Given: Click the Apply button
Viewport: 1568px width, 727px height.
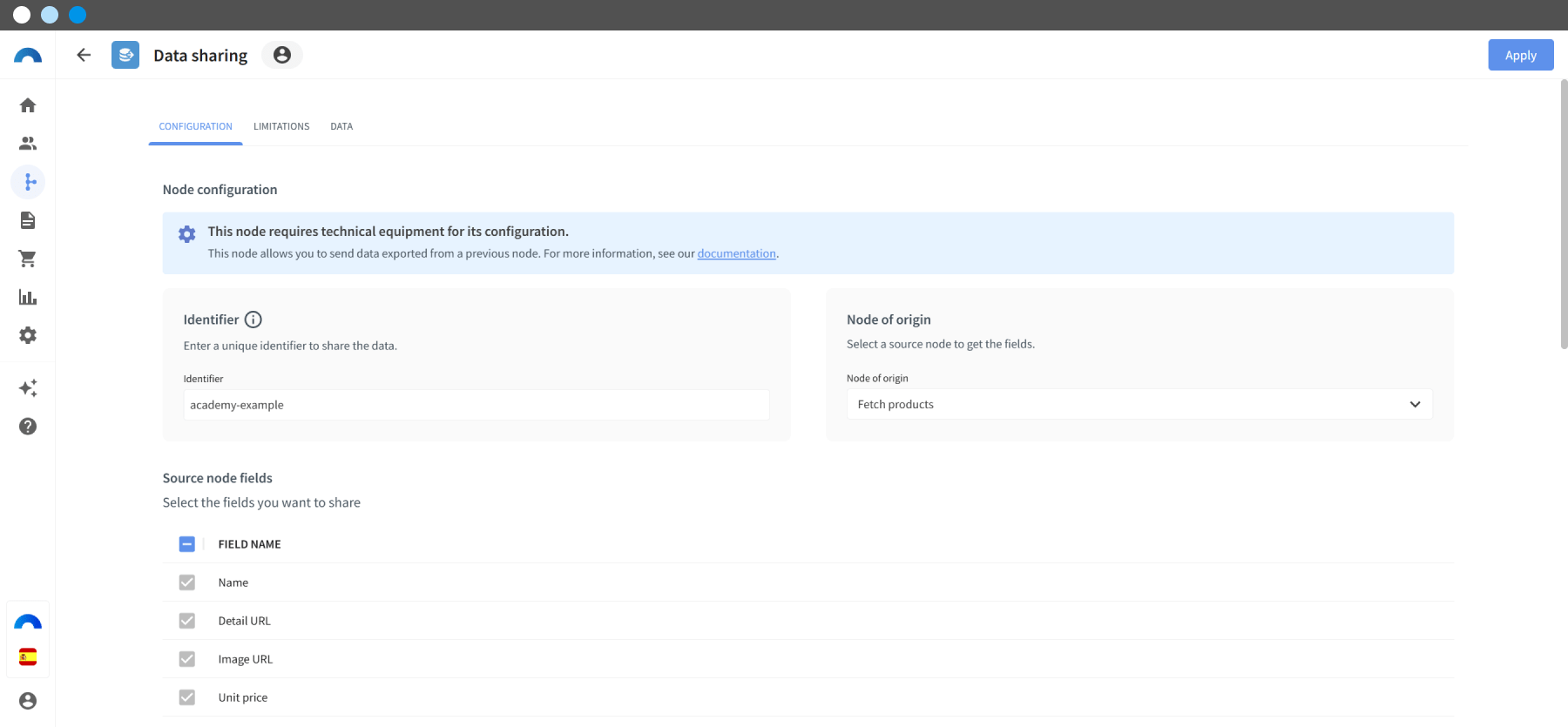Looking at the screenshot, I should pos(1520,55).
